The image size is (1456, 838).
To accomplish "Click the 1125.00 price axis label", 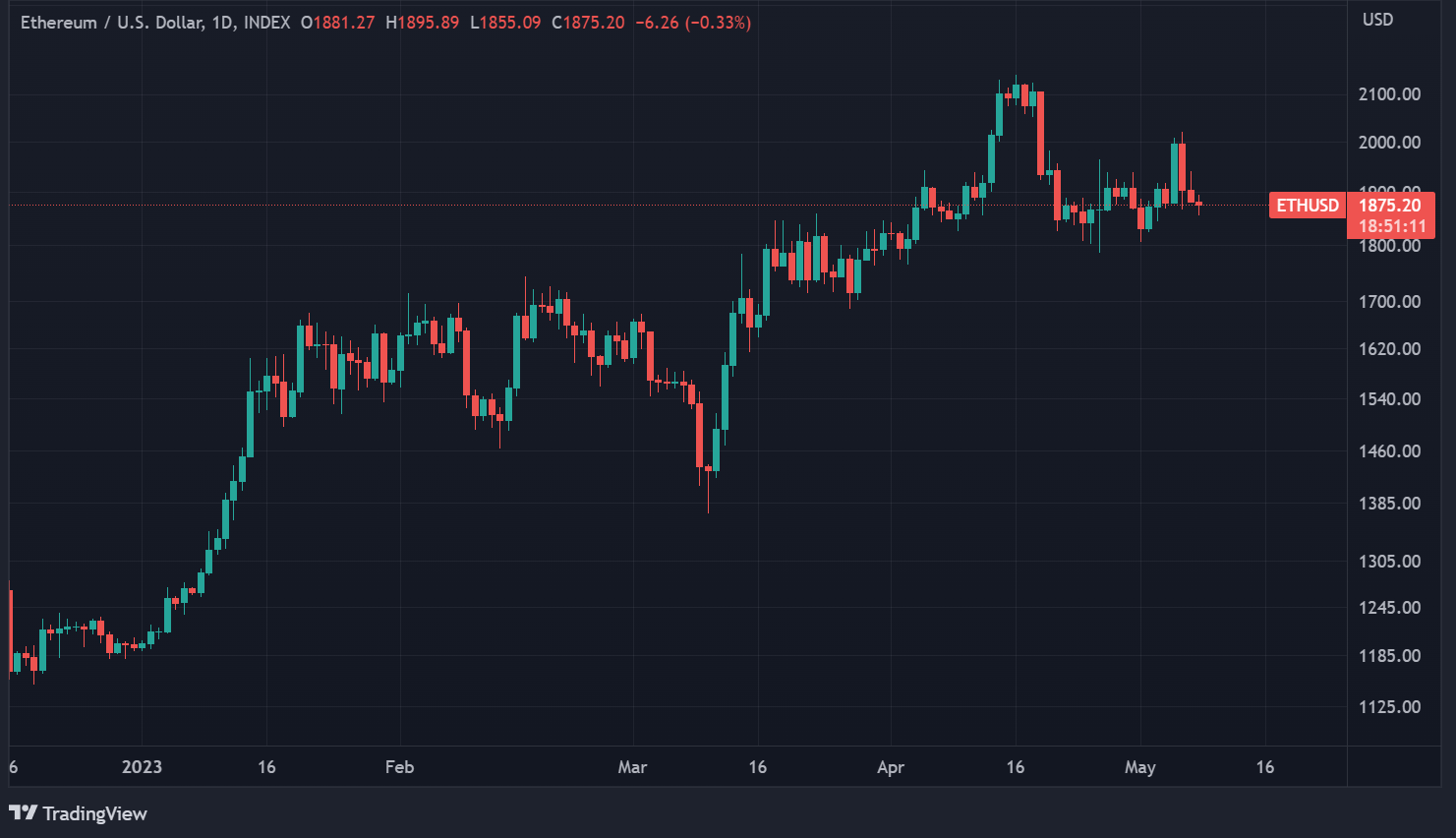I will click(1389, 707).
